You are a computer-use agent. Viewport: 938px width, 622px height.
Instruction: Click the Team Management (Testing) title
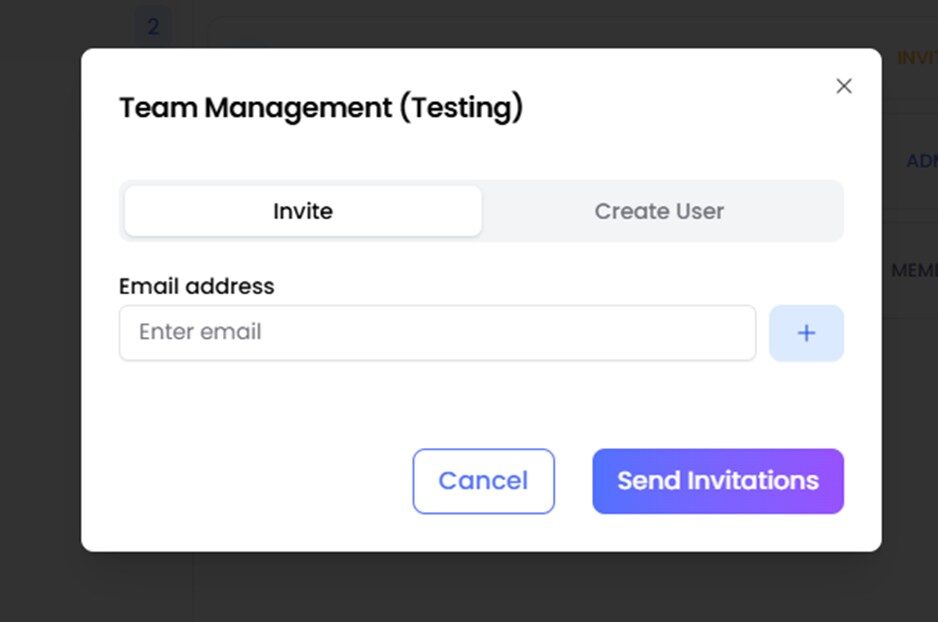click(321, 107)
